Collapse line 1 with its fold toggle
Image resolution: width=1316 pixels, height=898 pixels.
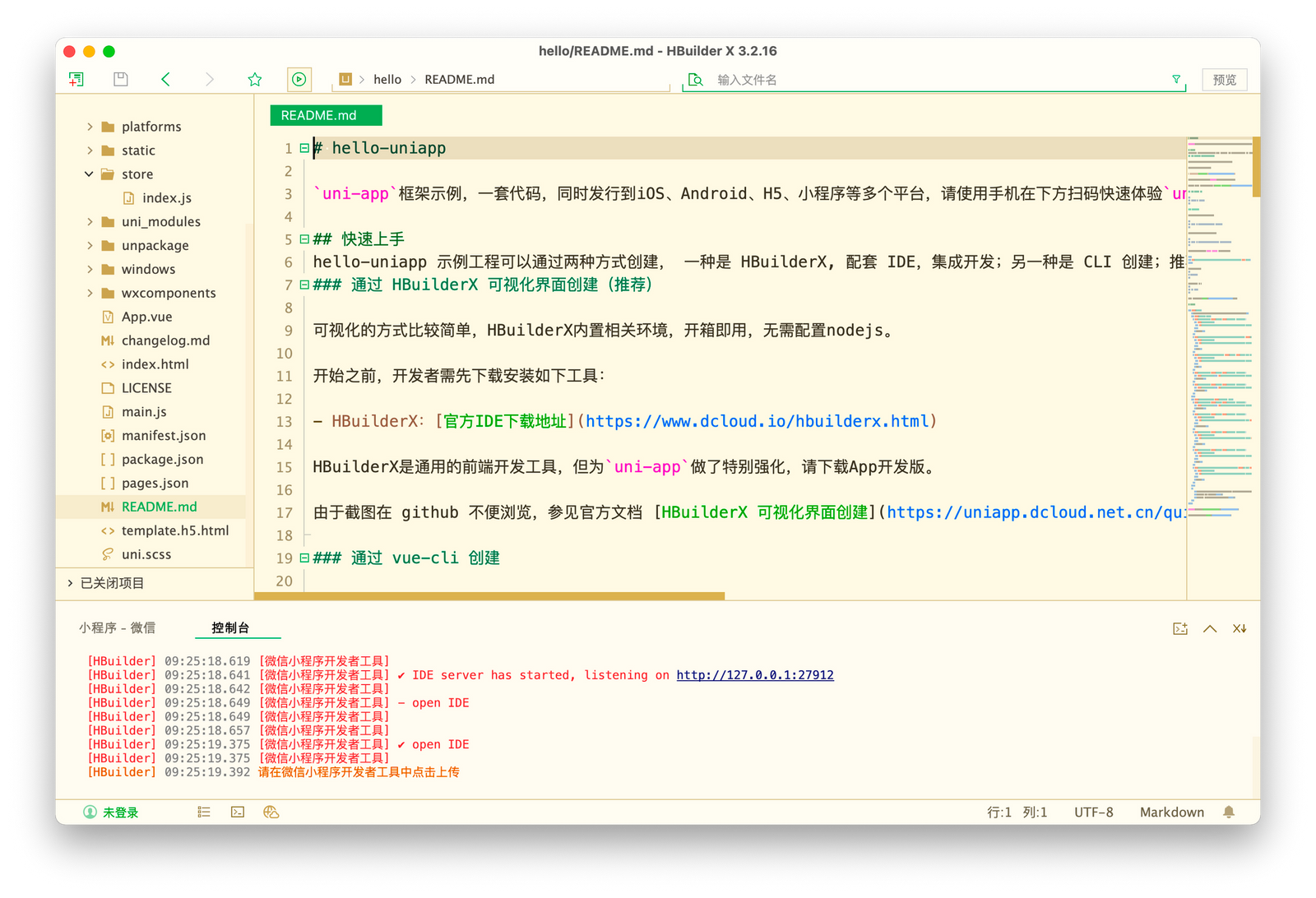pyautogui.click(x=303, y=148)
